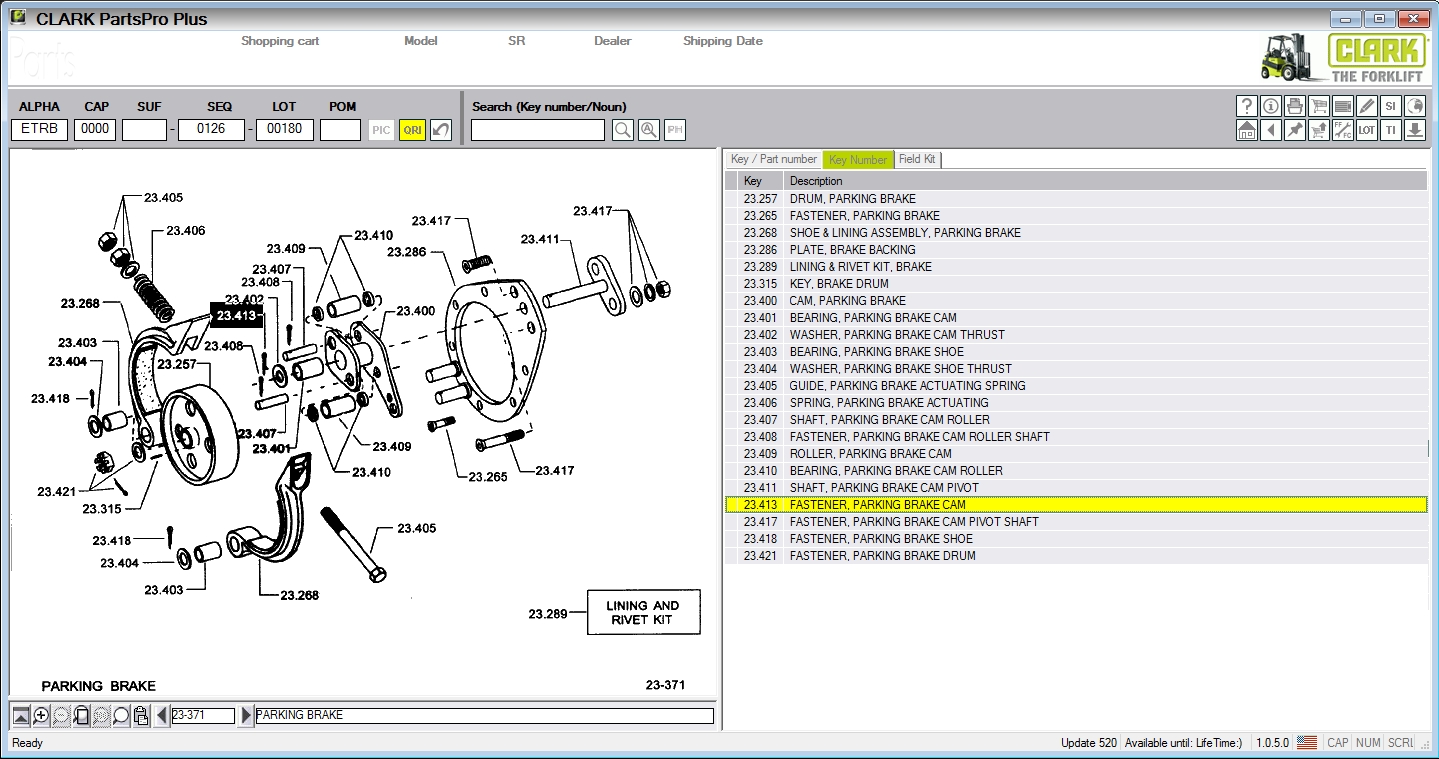Toggle the SI button
The image size is (1439, 759).
[1390, 106]
